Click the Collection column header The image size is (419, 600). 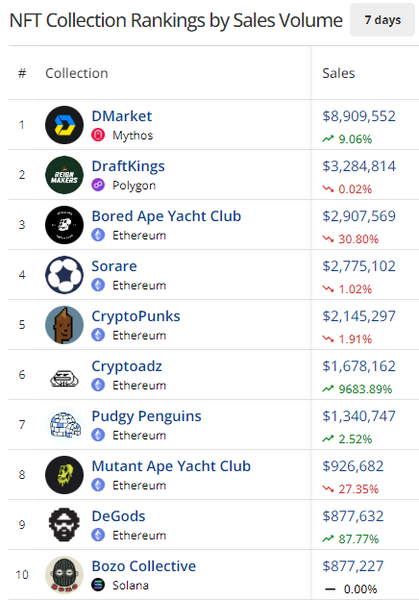click(x=77, y=73)
